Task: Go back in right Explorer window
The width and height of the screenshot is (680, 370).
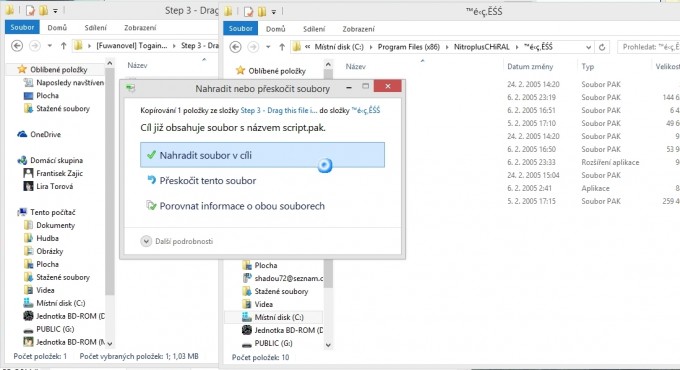Action: (235, 47)
